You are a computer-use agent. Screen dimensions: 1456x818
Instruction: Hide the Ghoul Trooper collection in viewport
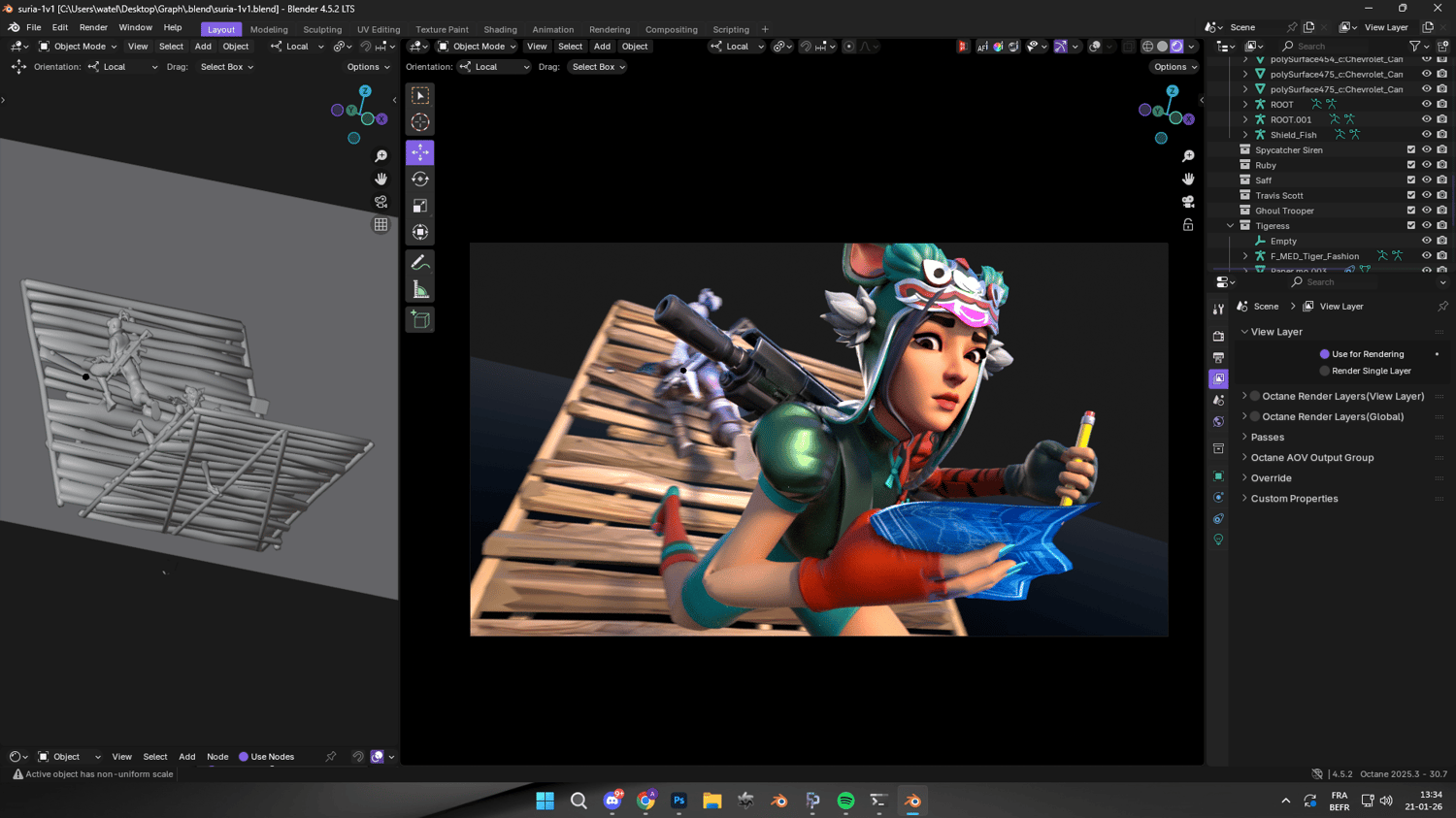tap(1427, 210)
